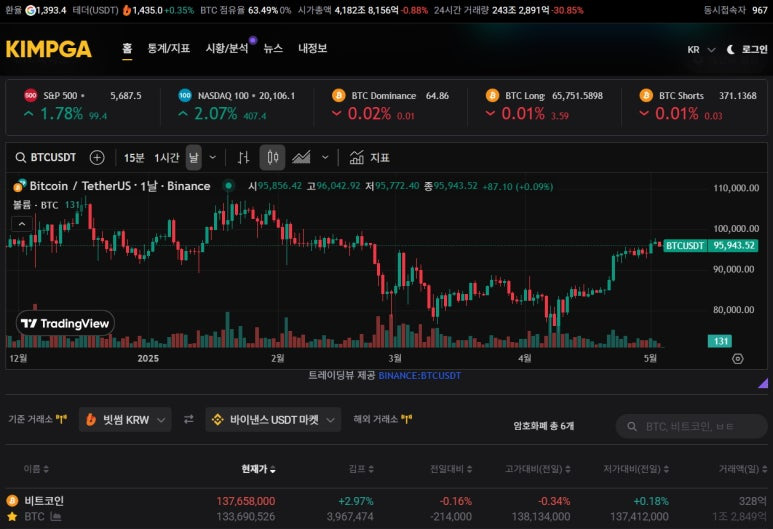Open the NASDAQ 100 index card
The image size is (773, 529).
237,106
